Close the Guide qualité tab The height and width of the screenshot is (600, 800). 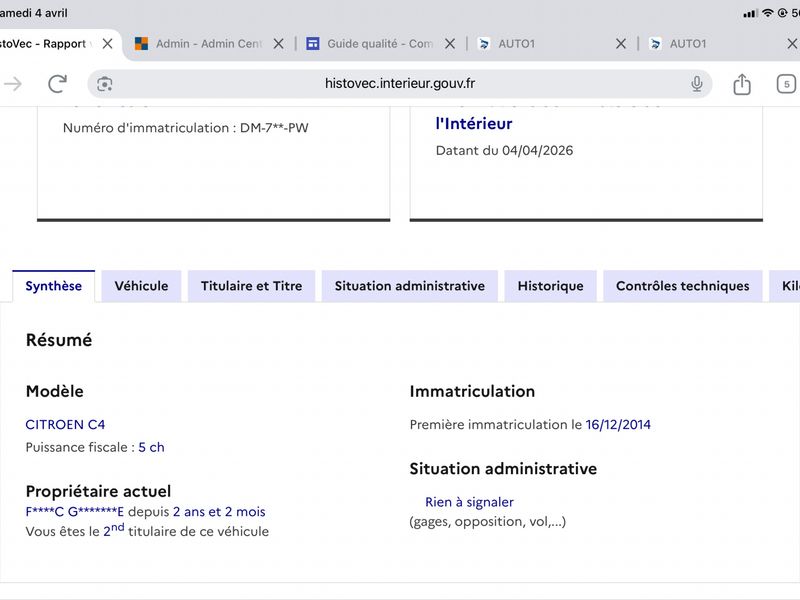pyautogui.click(x=450, y=44)
